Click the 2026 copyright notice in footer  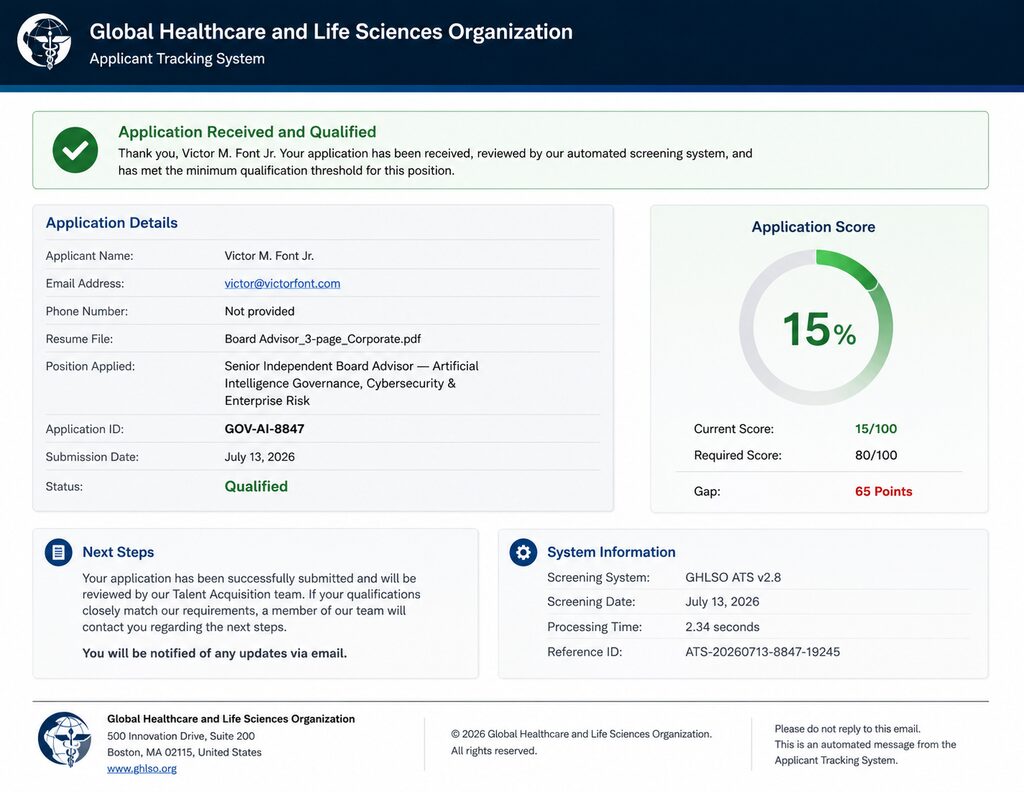click(581, 742)
